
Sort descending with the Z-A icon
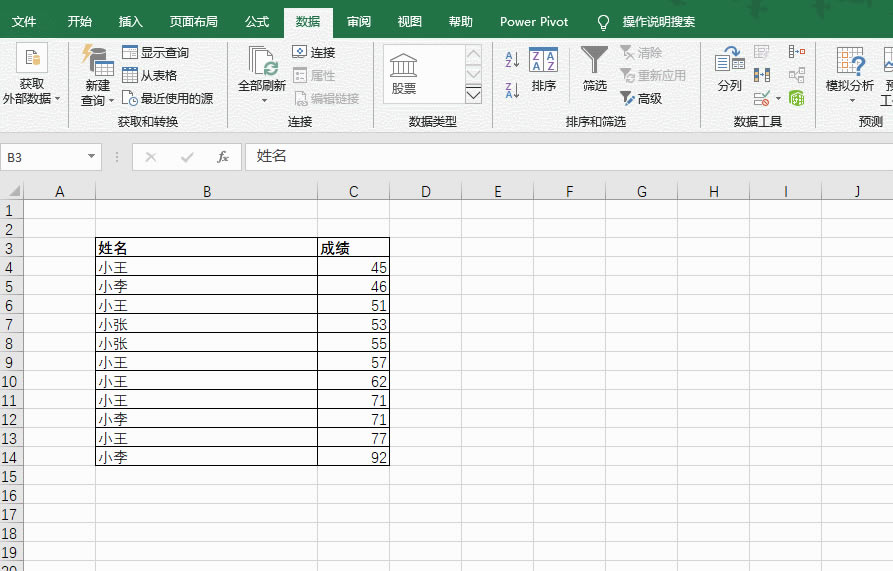pos(512,91)
